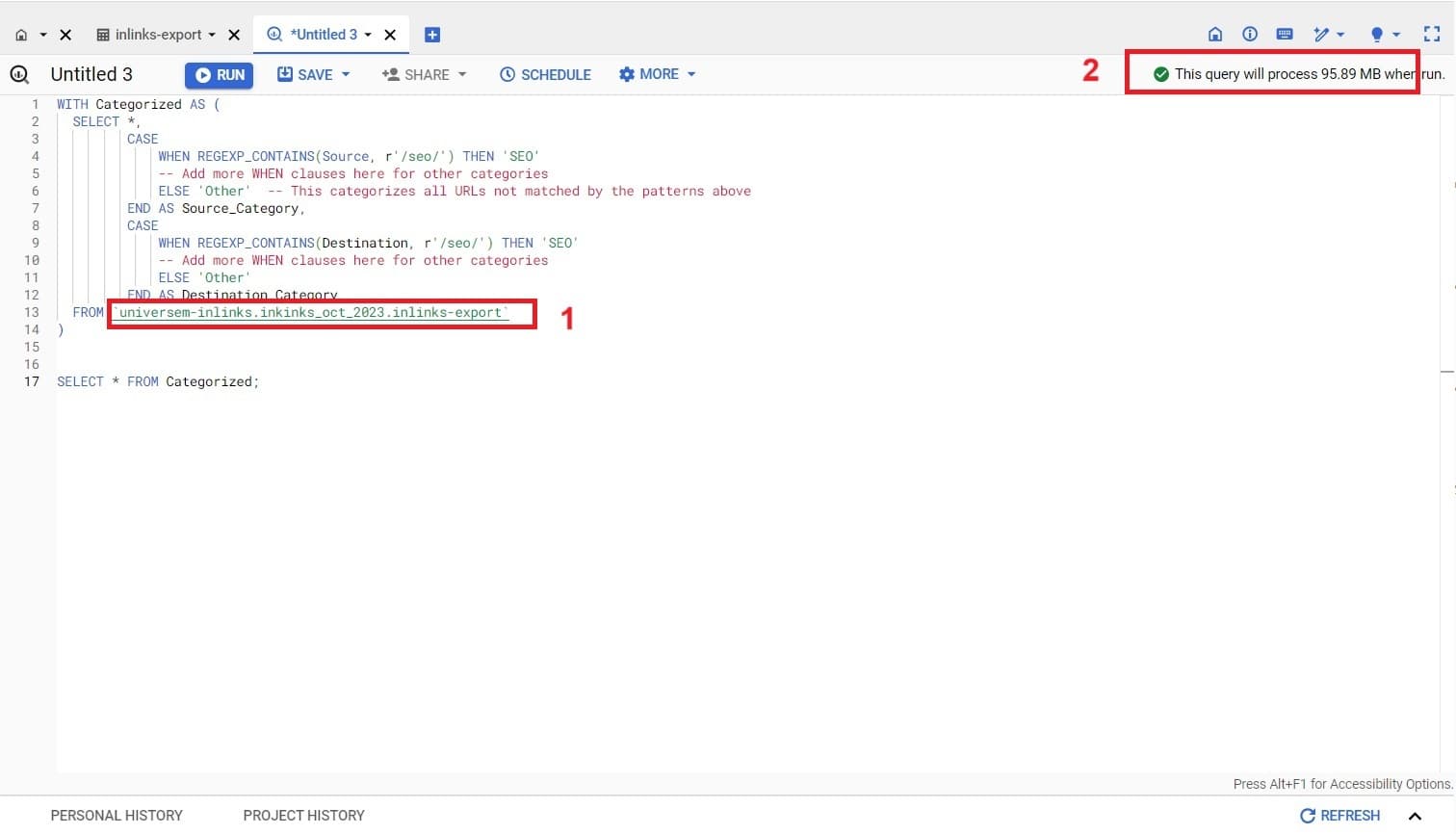Run the query with the RUN button
The width and height of the screenshot is (1456, 834).
220,75
